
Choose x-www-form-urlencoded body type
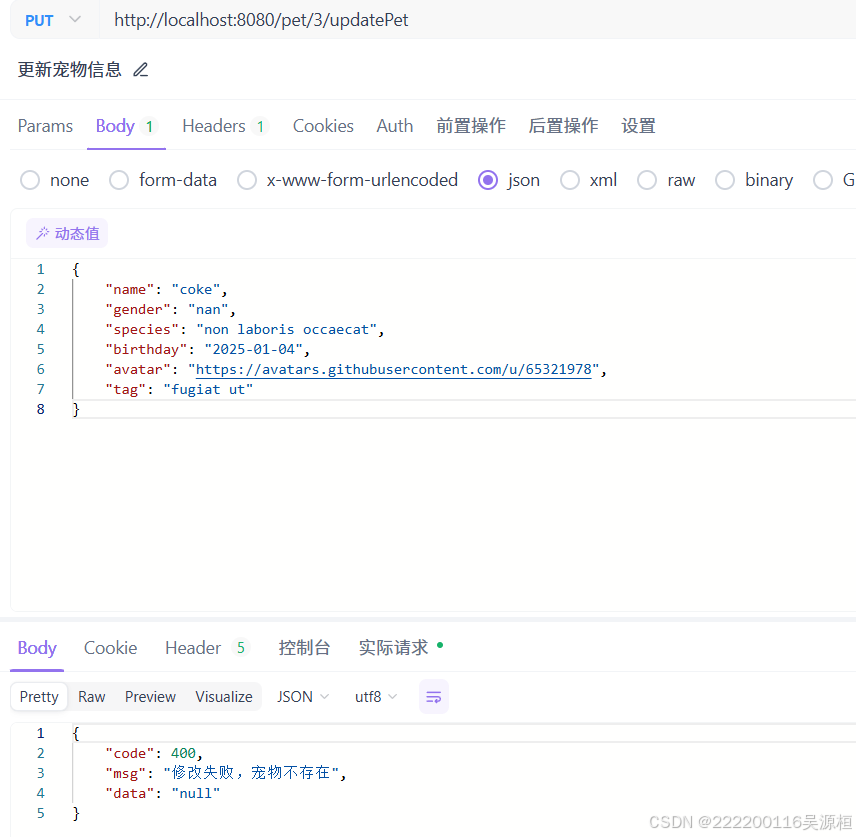(x=247, y=180)
